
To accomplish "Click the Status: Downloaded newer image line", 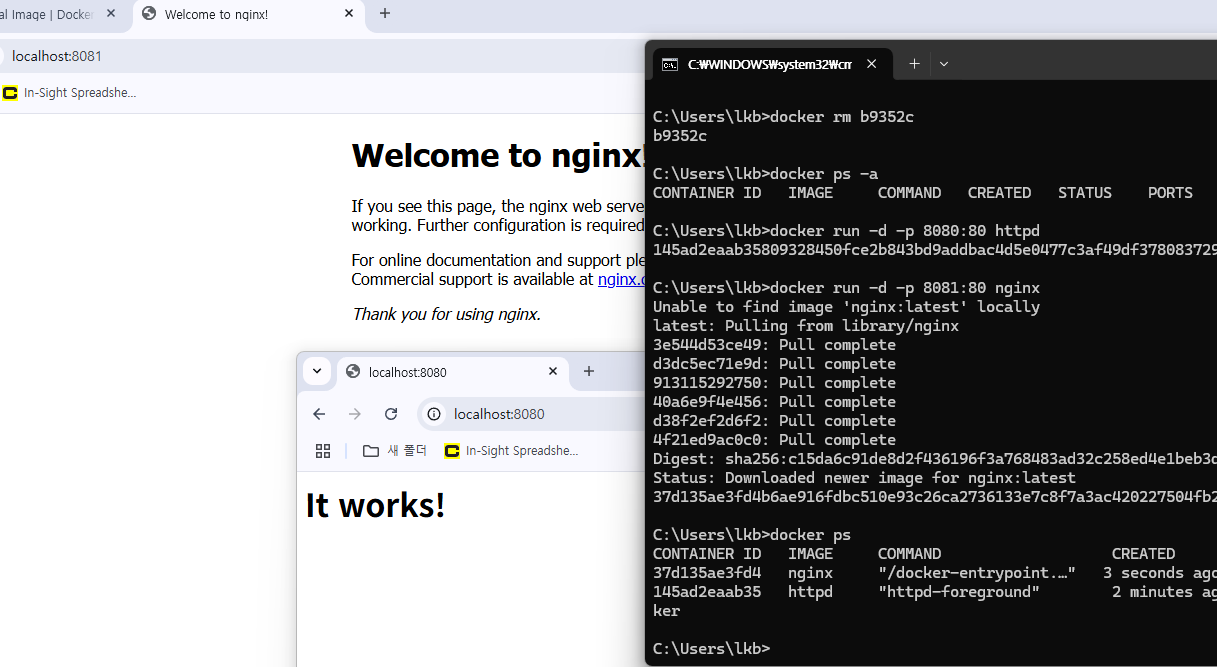I will click(864, 478).
